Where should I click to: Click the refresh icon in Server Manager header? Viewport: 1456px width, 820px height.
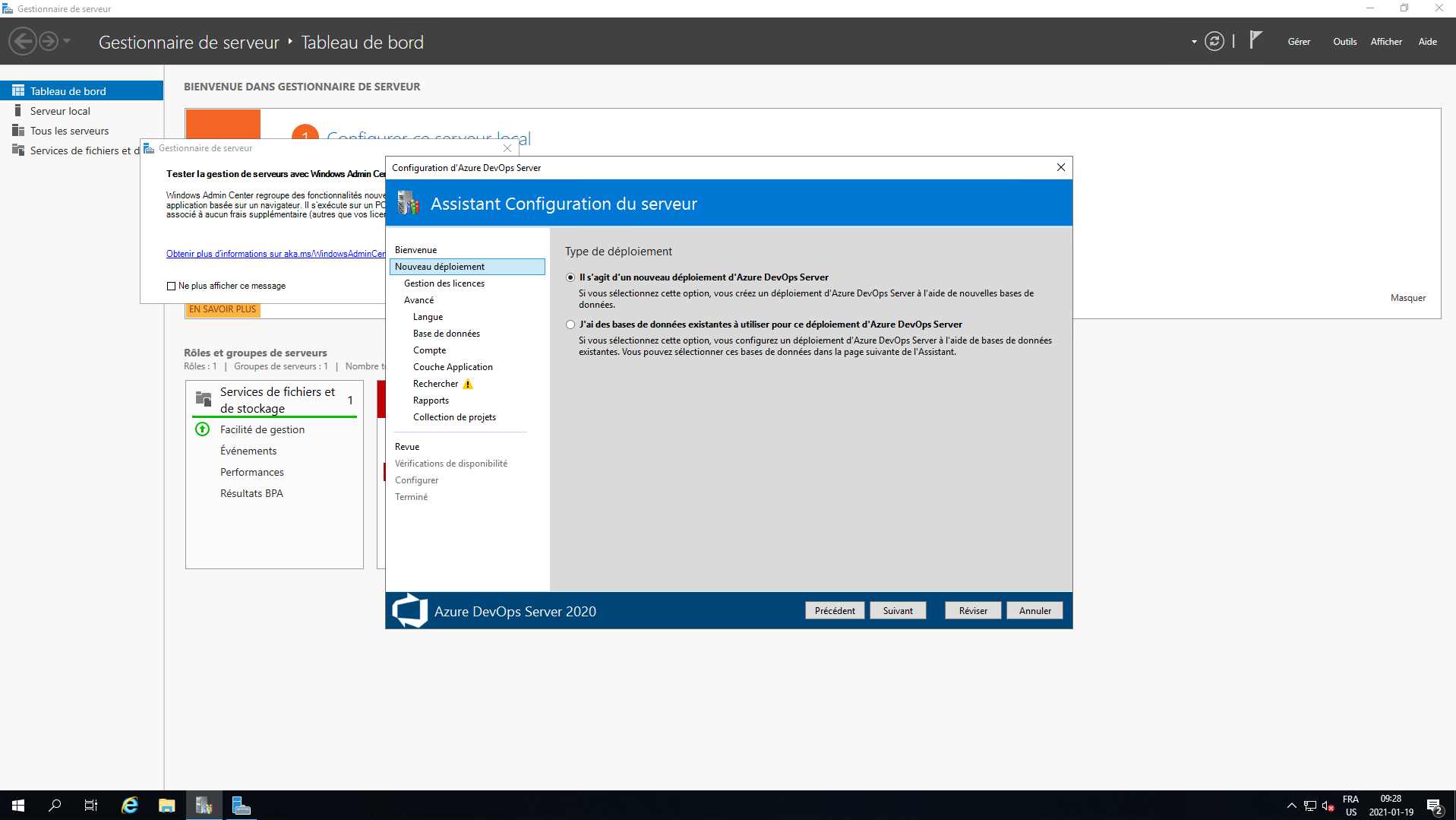click(1214, 42)
